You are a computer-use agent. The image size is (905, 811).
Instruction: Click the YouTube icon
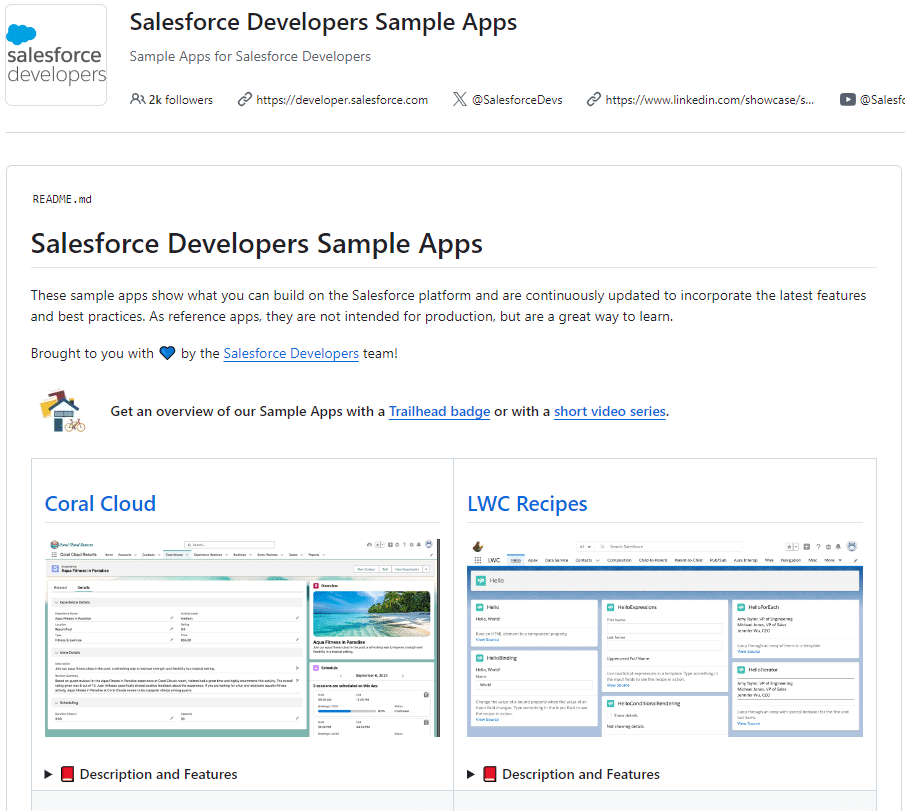tap(847, 99)
